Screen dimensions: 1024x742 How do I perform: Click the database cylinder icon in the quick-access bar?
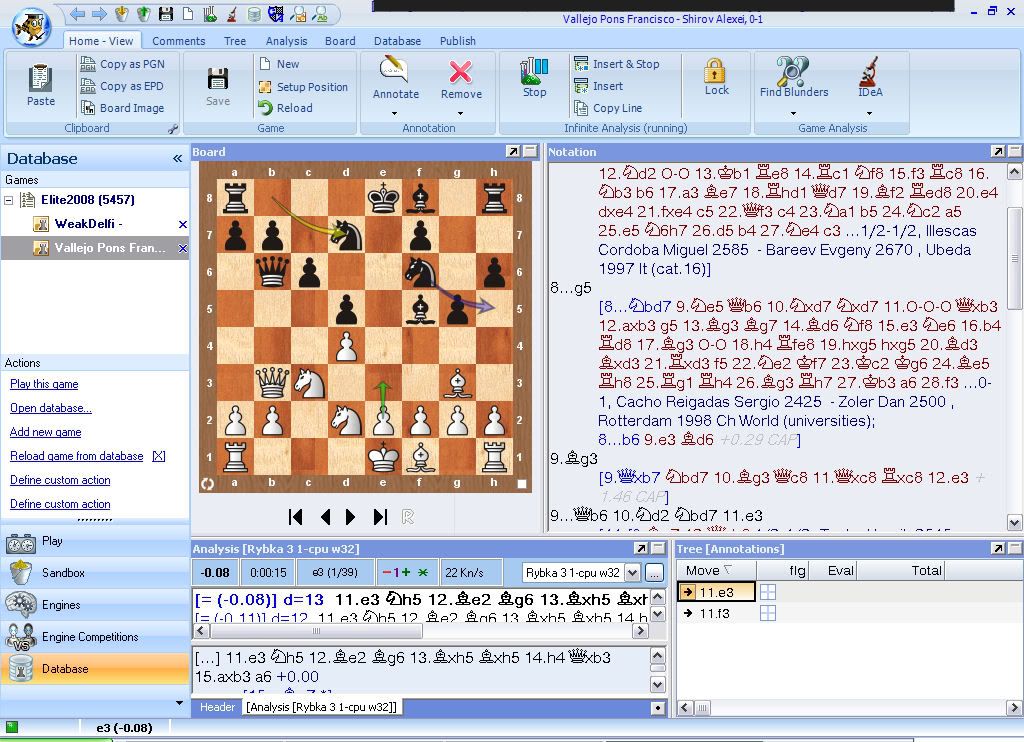(x=255, y=13)
